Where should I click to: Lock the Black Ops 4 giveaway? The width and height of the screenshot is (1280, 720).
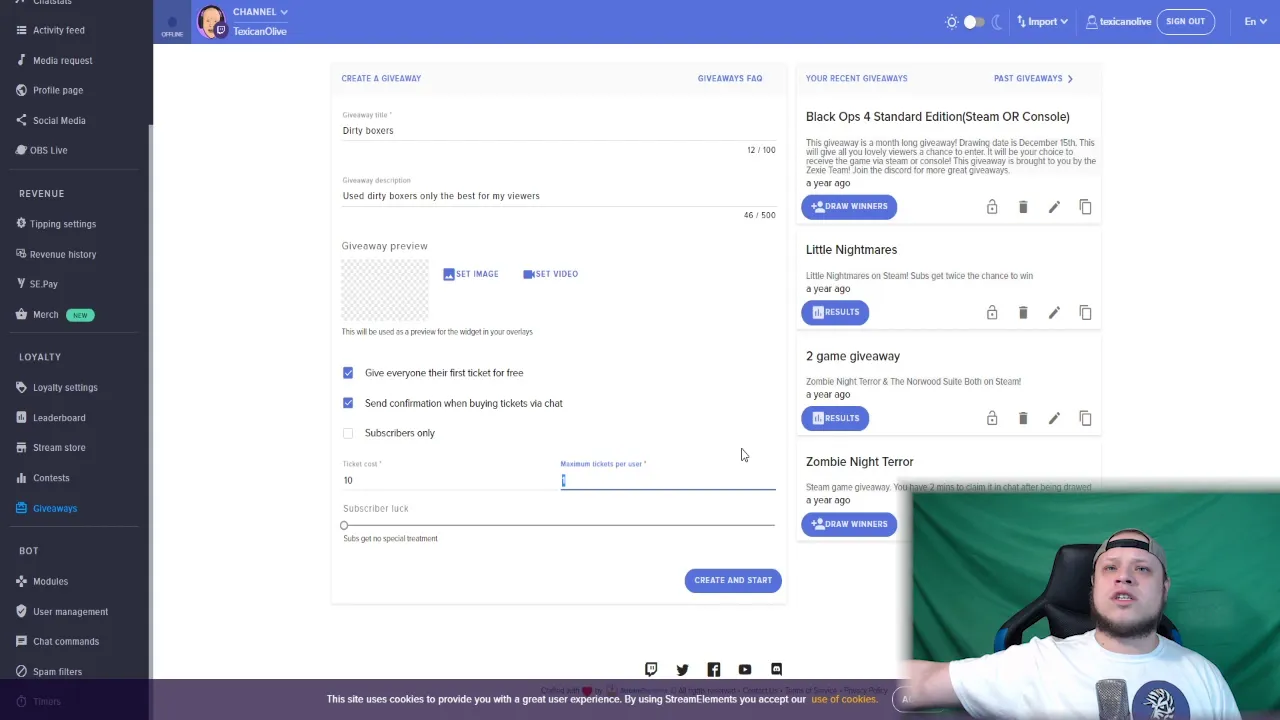(992, 207)
